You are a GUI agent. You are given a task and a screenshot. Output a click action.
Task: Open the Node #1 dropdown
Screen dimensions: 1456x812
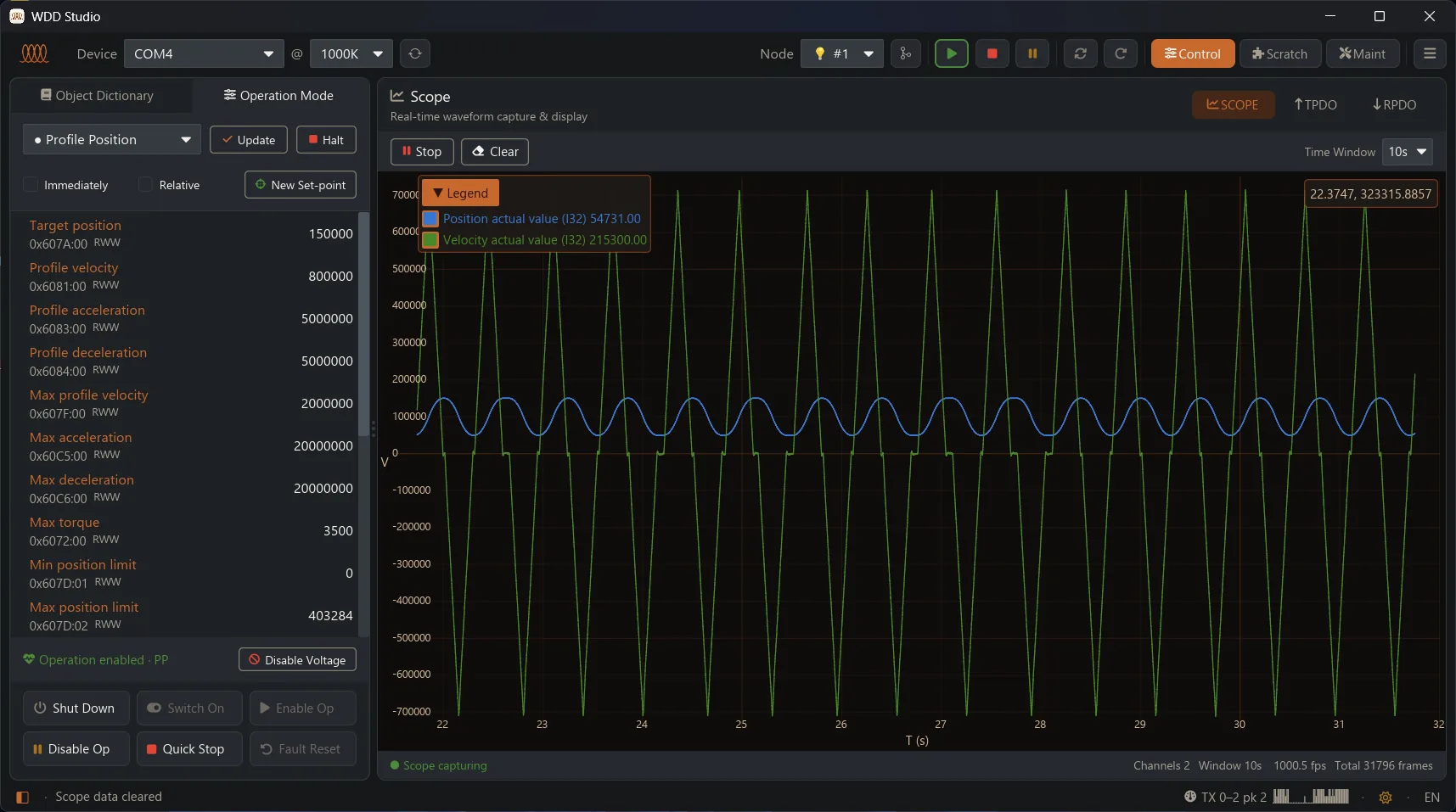[842, 53]
